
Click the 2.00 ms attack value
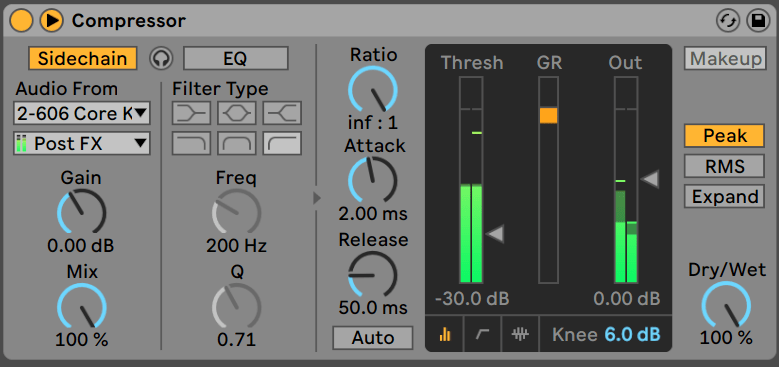pos(373,214)
